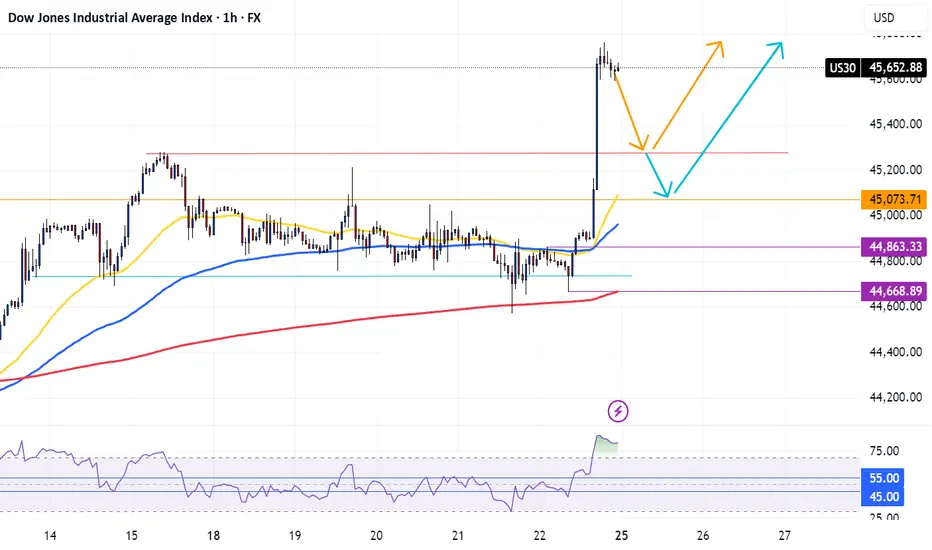Click the blue 55.00 RSI level label
Viewport: 932px width, 550px height.
click(x=883, y=478)
